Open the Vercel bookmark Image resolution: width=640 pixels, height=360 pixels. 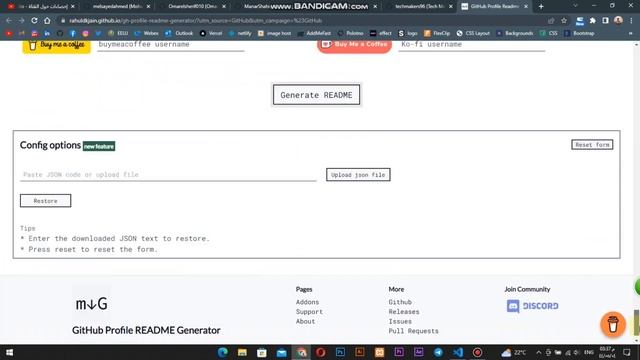click(211, 33)
